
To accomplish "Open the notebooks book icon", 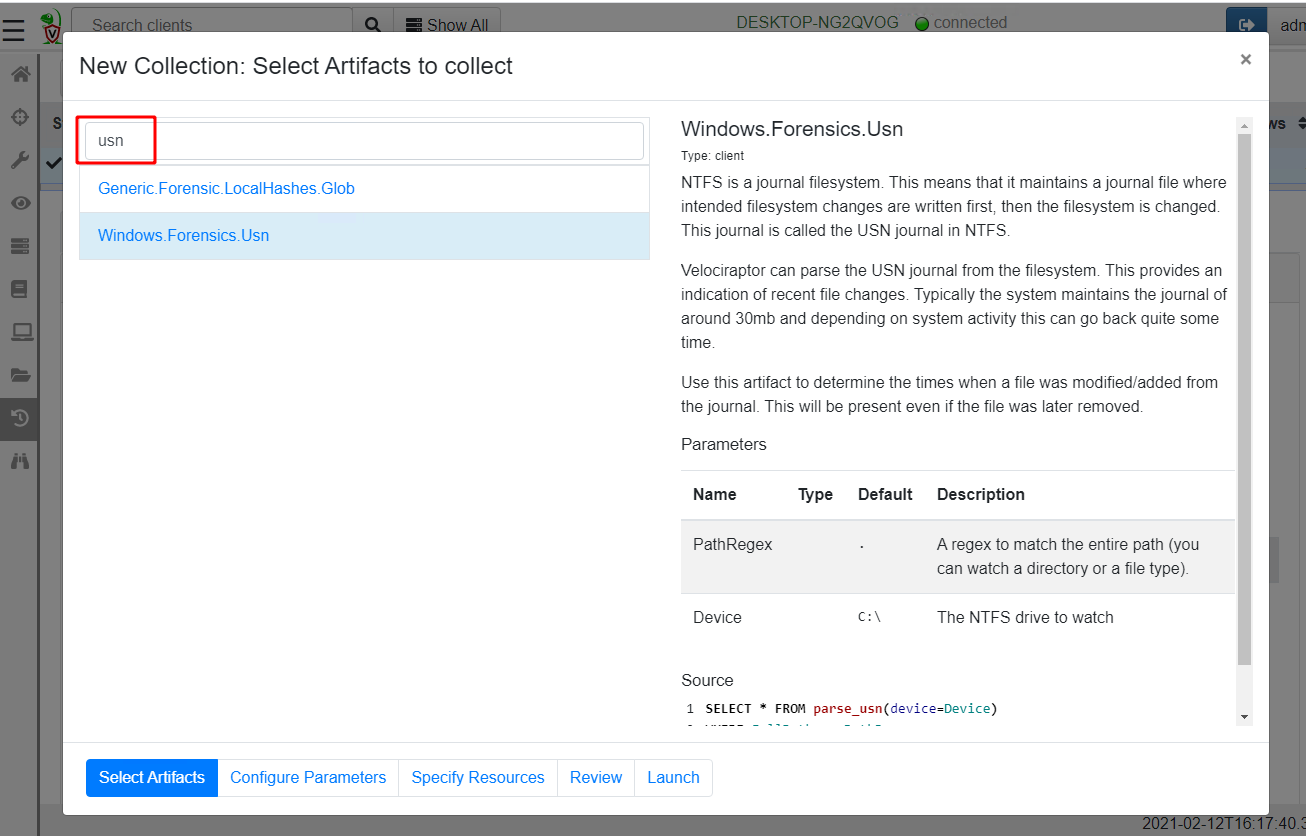I will pos(20,289).
